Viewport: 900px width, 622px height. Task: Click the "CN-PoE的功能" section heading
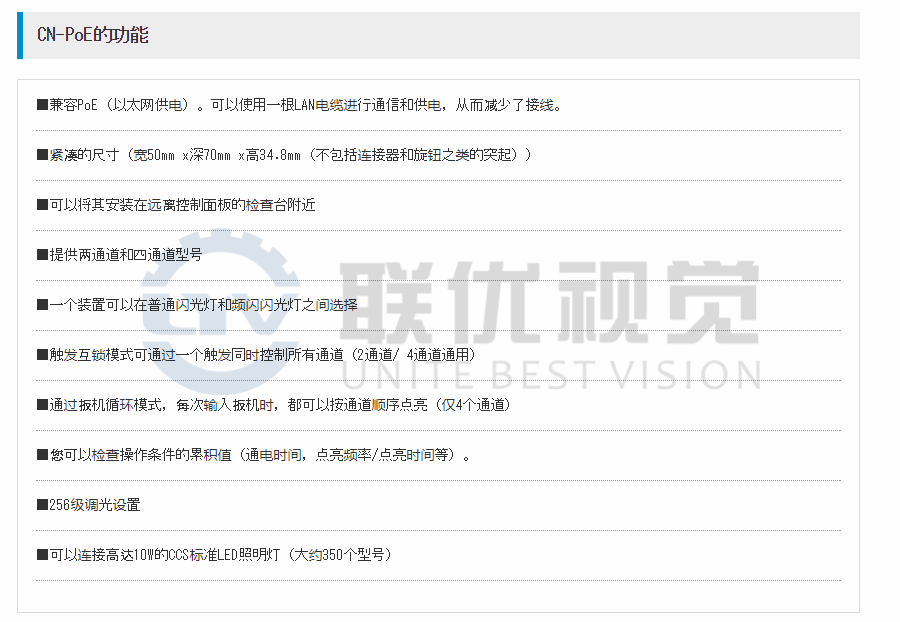point(92,35)
